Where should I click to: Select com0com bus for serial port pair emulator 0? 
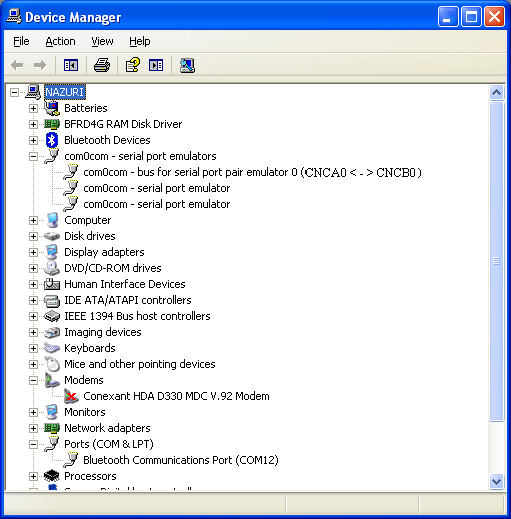point(252,172)
